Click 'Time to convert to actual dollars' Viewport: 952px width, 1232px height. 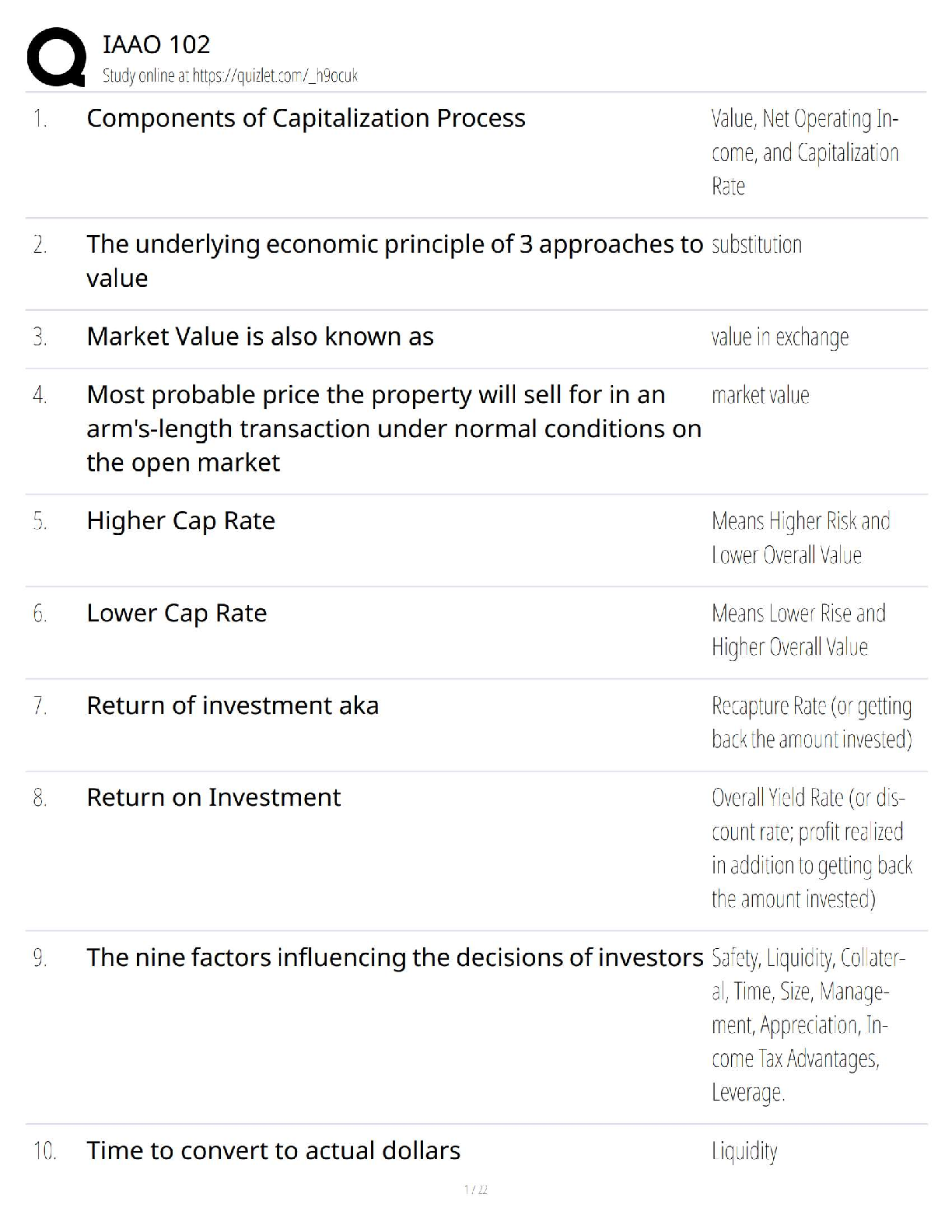click(x=273, y=1150)
